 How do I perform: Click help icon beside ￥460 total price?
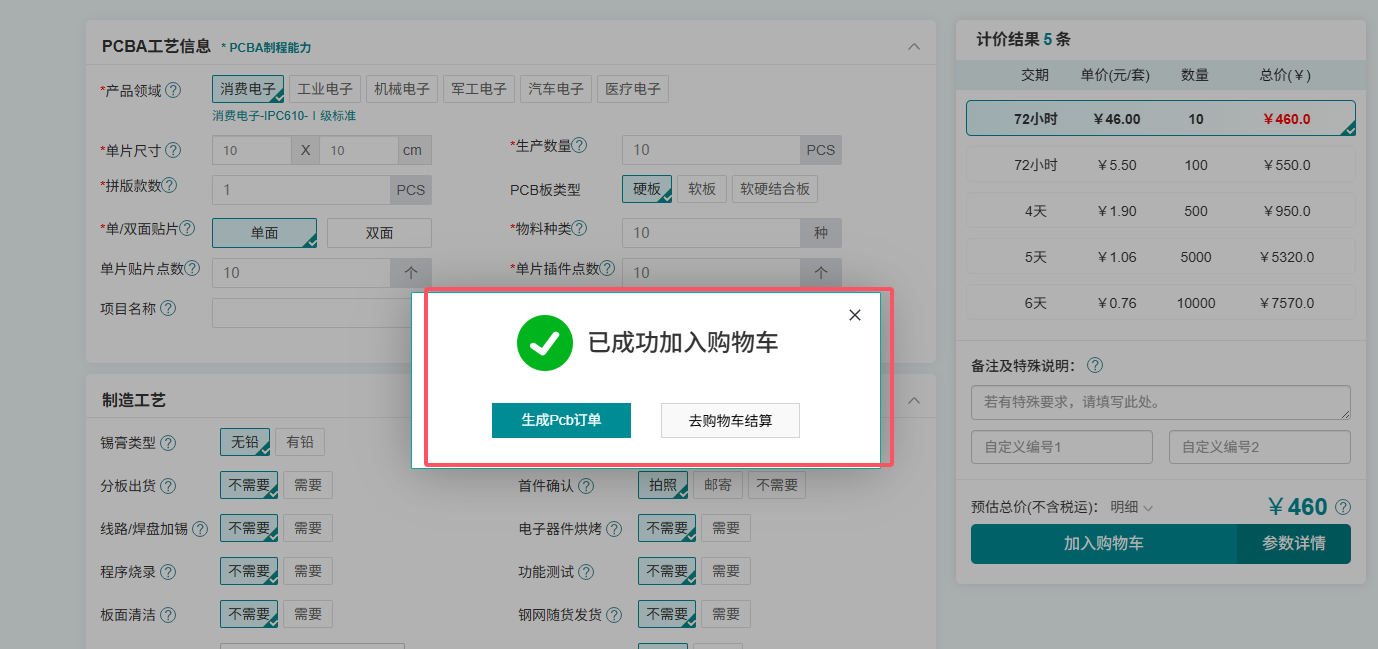(x=1343, y=507)
